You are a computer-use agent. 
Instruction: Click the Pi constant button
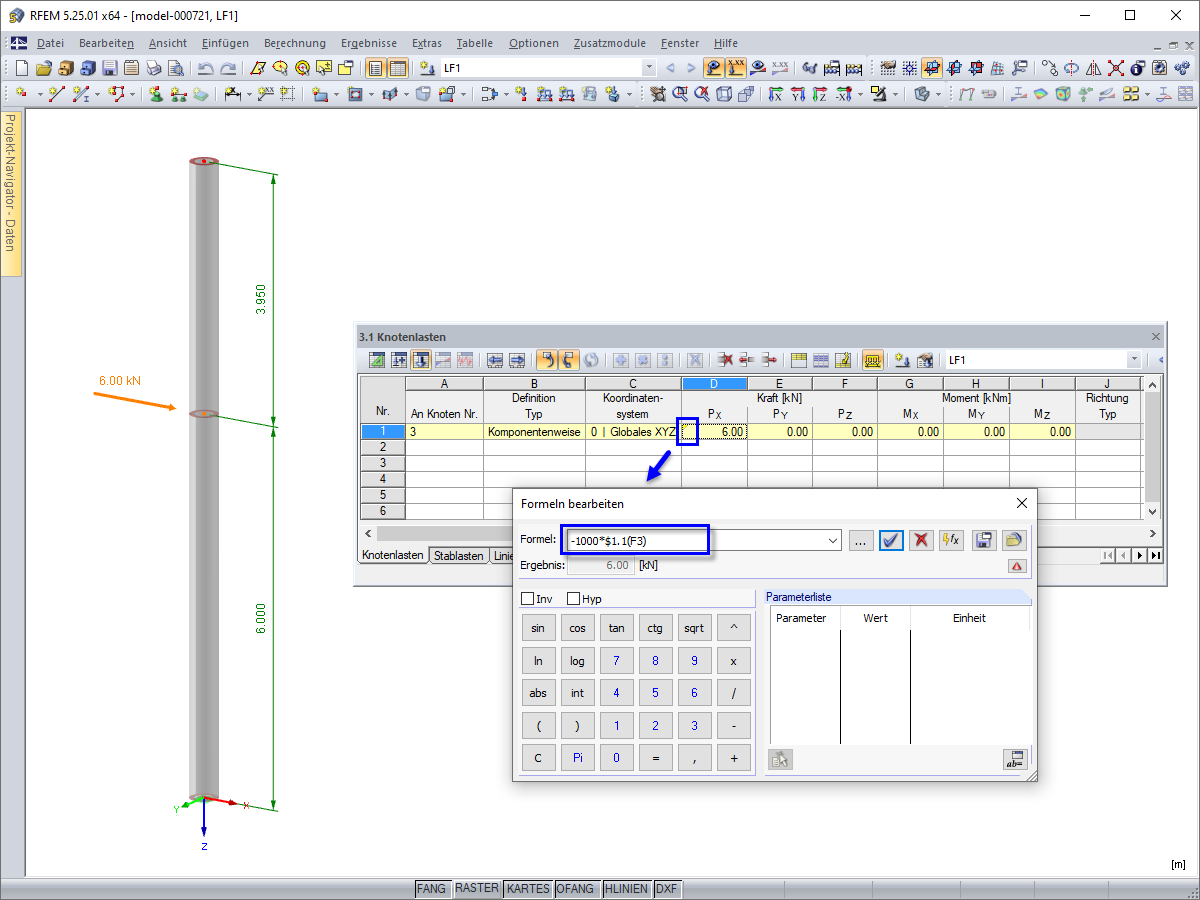pyautogui.click(x=577, y=758)
